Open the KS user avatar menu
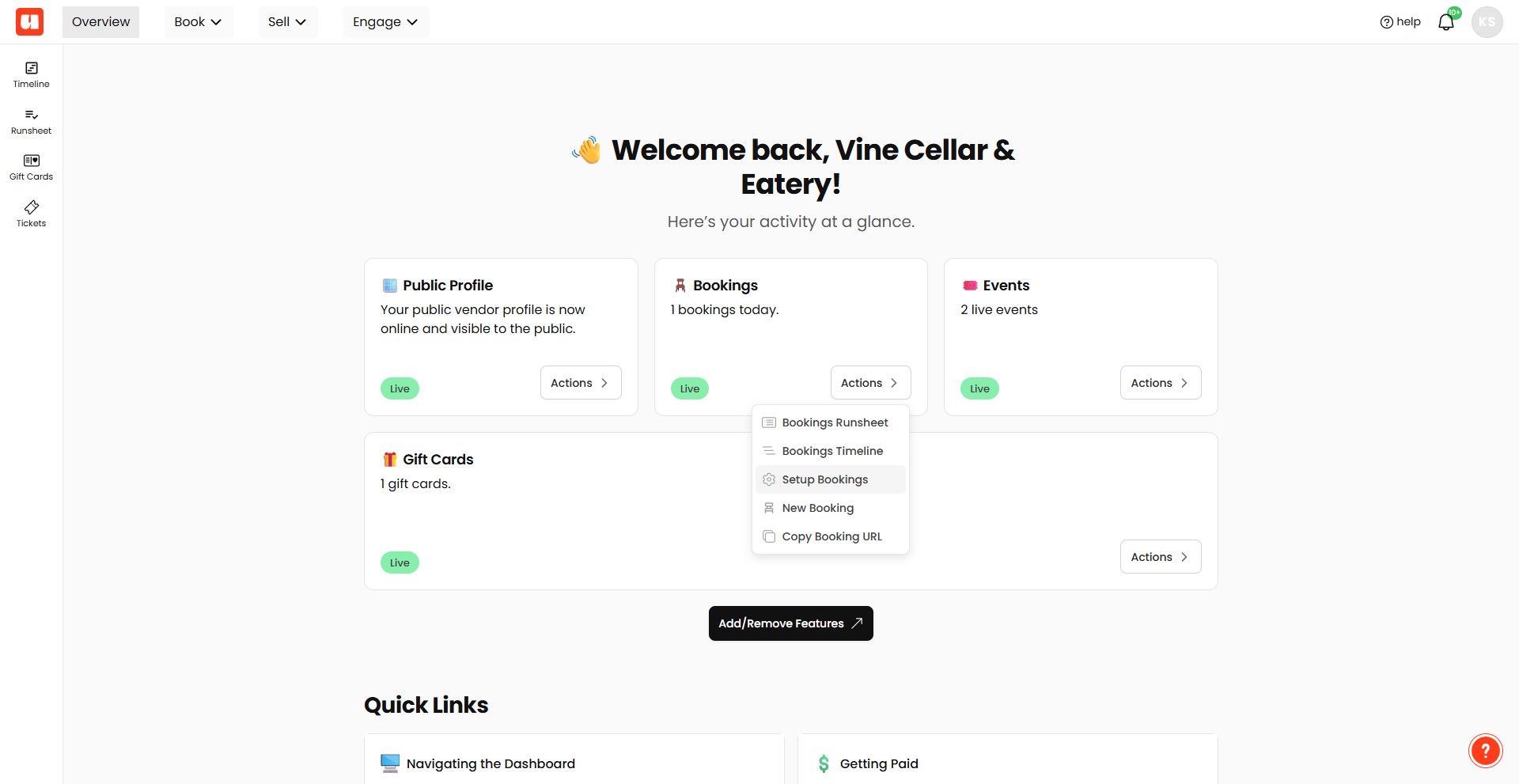This screenshot has width=1519, height=784. pyautogui.click(x=1487, y=22)
